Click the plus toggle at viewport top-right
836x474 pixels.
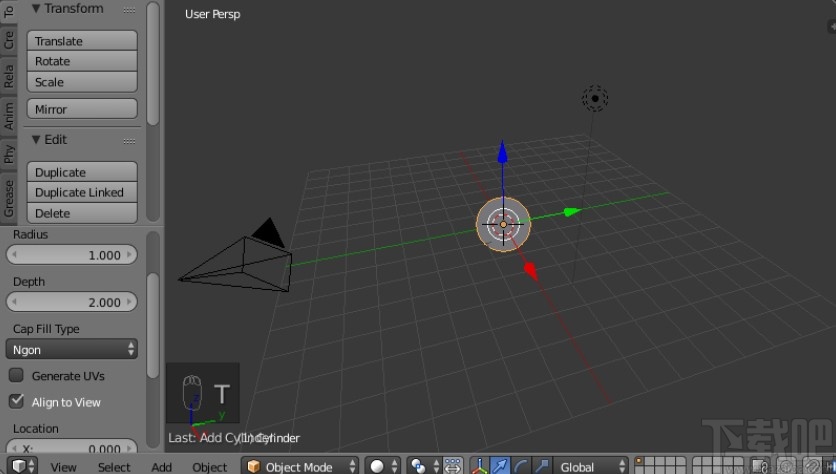[831, 26]
